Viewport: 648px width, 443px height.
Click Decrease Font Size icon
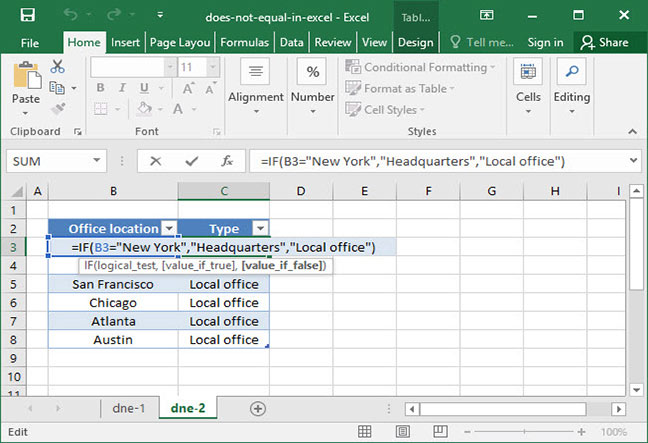point(210,88)
